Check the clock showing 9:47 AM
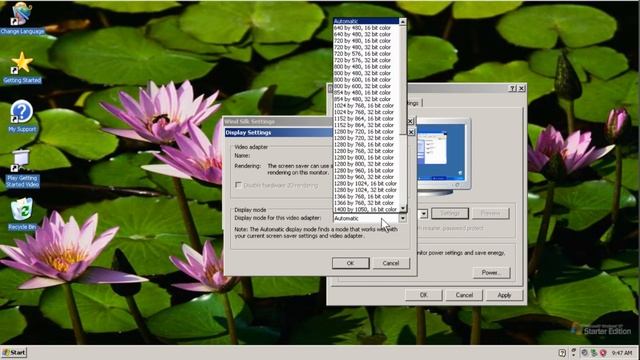The image size is (640, 360). 622,353
